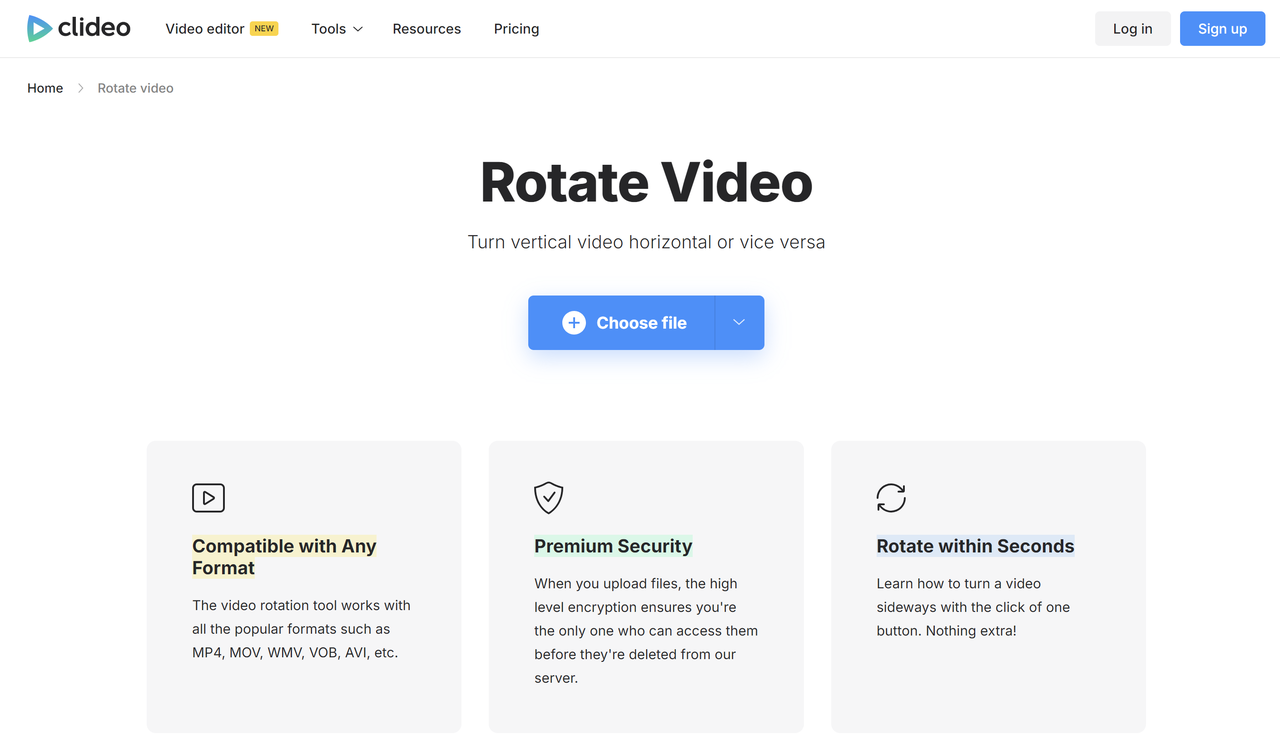
Task: Click the clideo wordmark in the header
Action: pos(94,28)
